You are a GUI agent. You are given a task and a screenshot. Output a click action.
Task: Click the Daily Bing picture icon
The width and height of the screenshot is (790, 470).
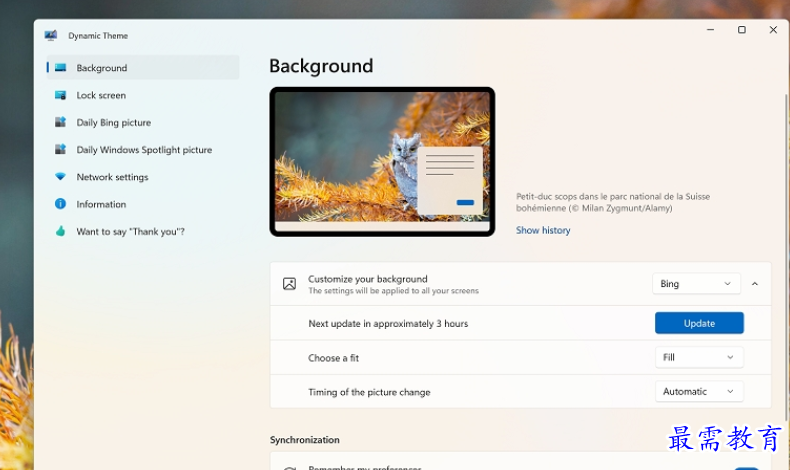tap(60, 122)
